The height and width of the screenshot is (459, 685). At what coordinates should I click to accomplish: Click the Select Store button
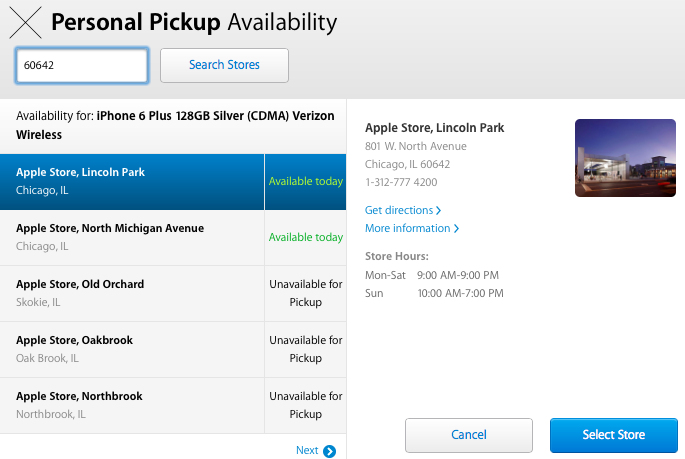pos(614,435)
